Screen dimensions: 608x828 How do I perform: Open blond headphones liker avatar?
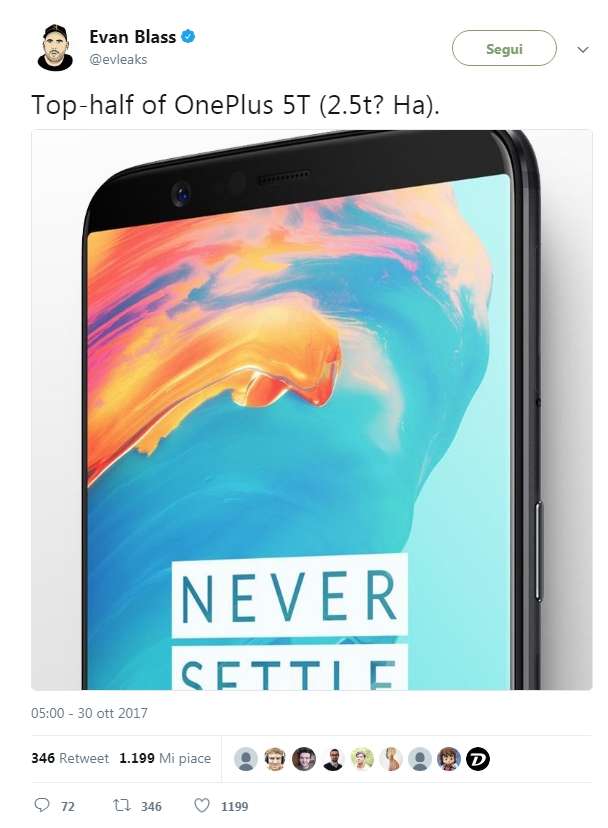pos(275,759)
